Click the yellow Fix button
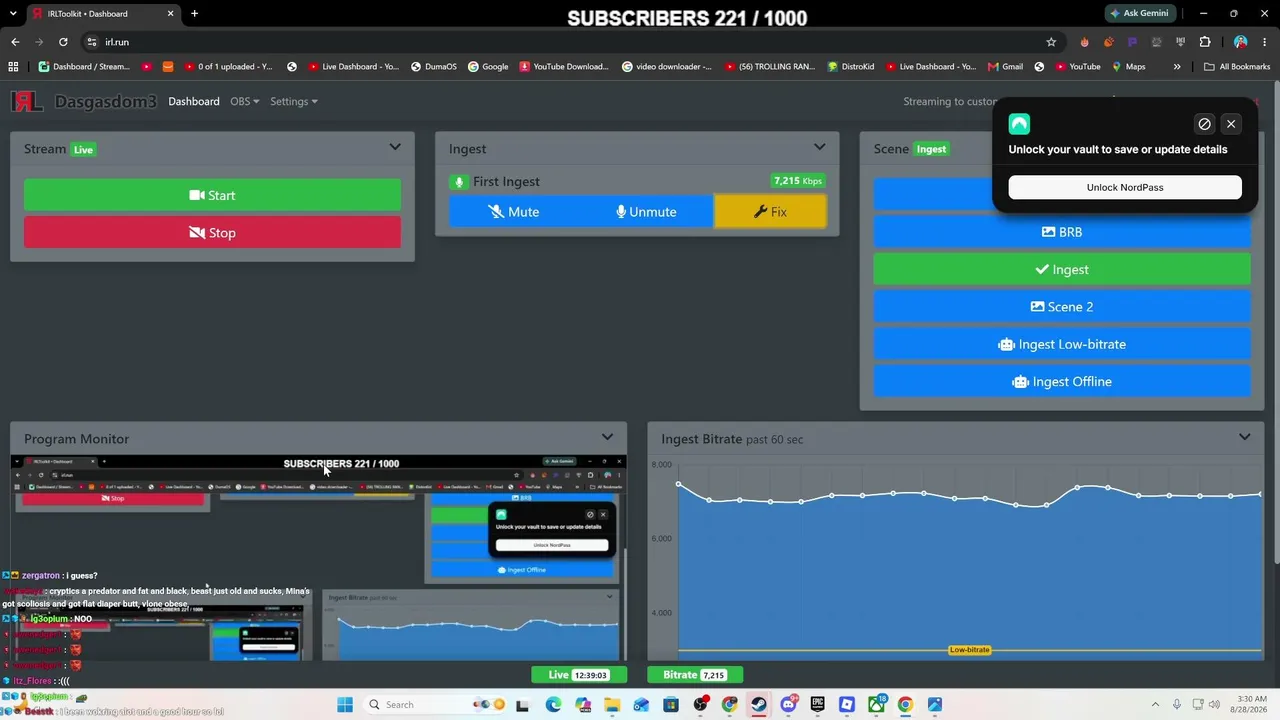Viewport: 1280px width, 720px height. (770, 212)
